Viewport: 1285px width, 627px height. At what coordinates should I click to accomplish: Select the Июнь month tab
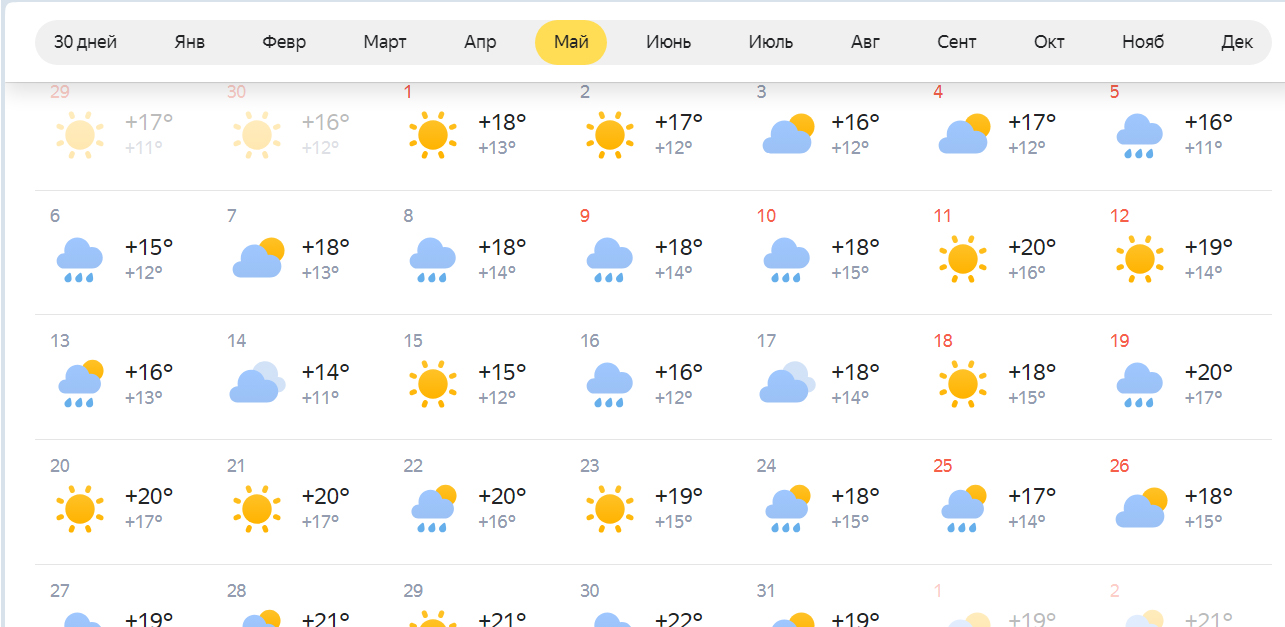tap(669, 42)
